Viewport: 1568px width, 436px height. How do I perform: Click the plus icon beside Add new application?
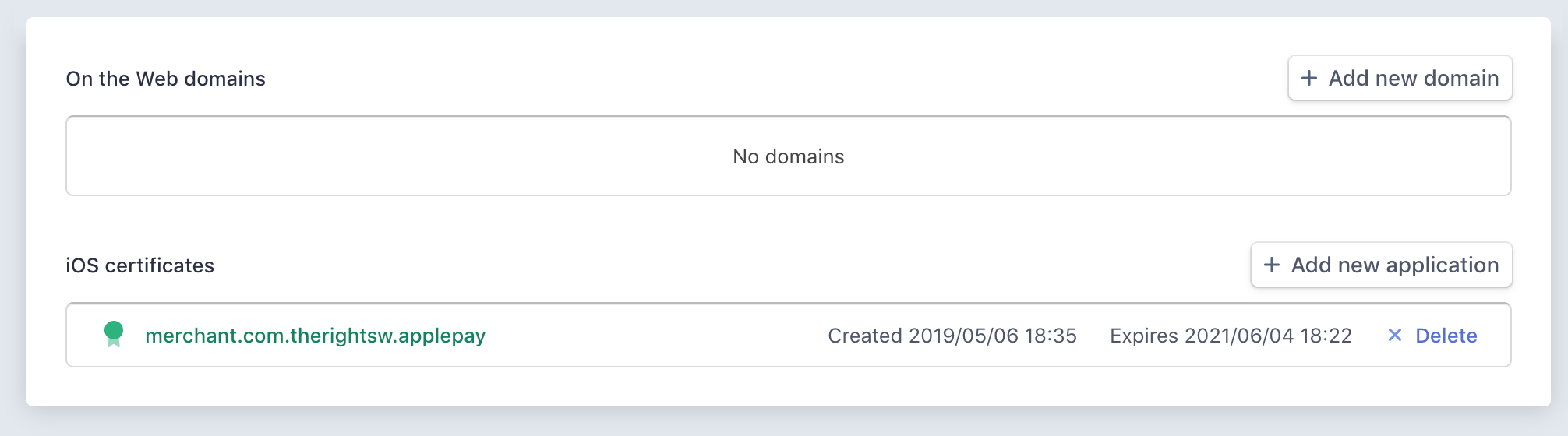click(x=1272, y=265)
